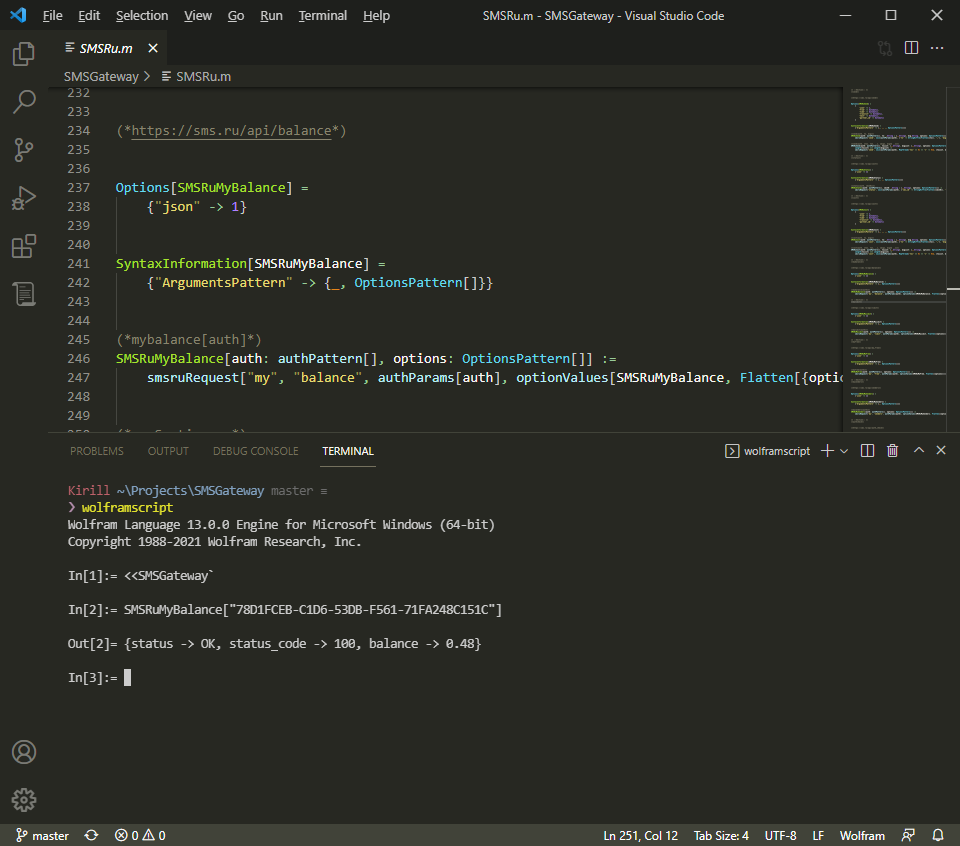Screen dimensions: 960x846
Task: Switch to the DEBUG CONSOLE tab
Action: coord(256,451)
